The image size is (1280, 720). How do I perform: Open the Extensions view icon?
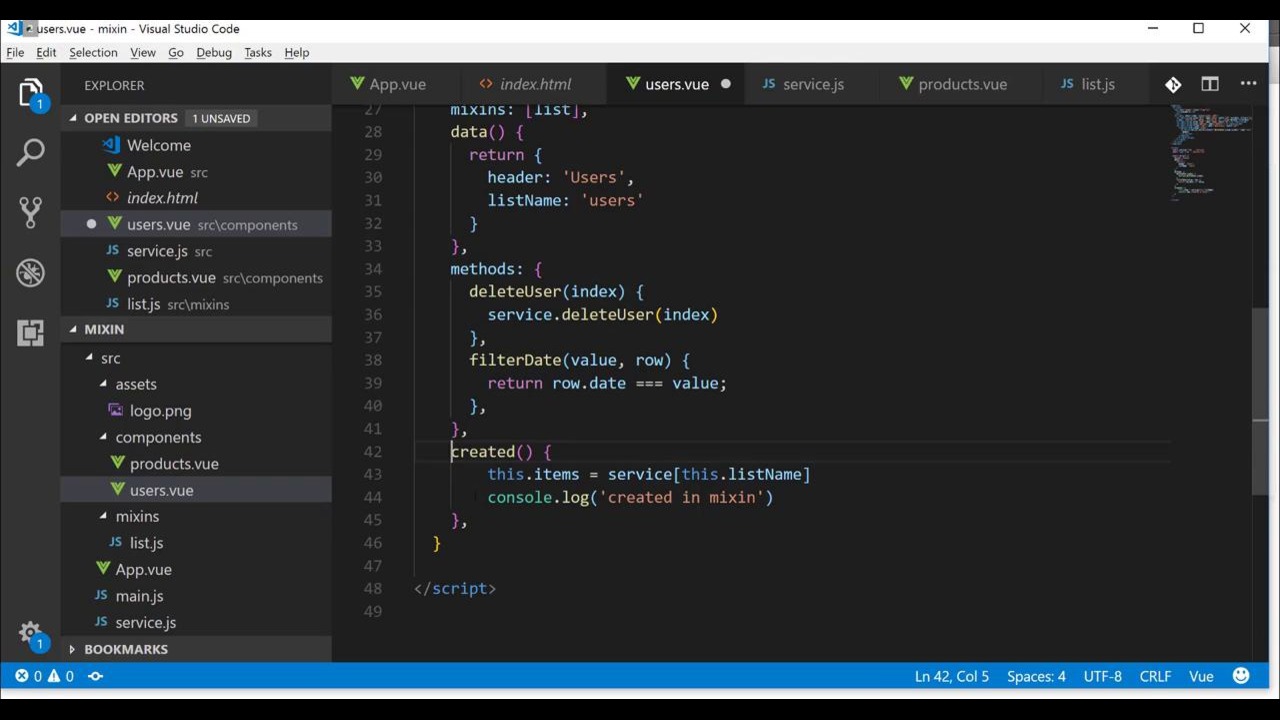tap(30, 332)
